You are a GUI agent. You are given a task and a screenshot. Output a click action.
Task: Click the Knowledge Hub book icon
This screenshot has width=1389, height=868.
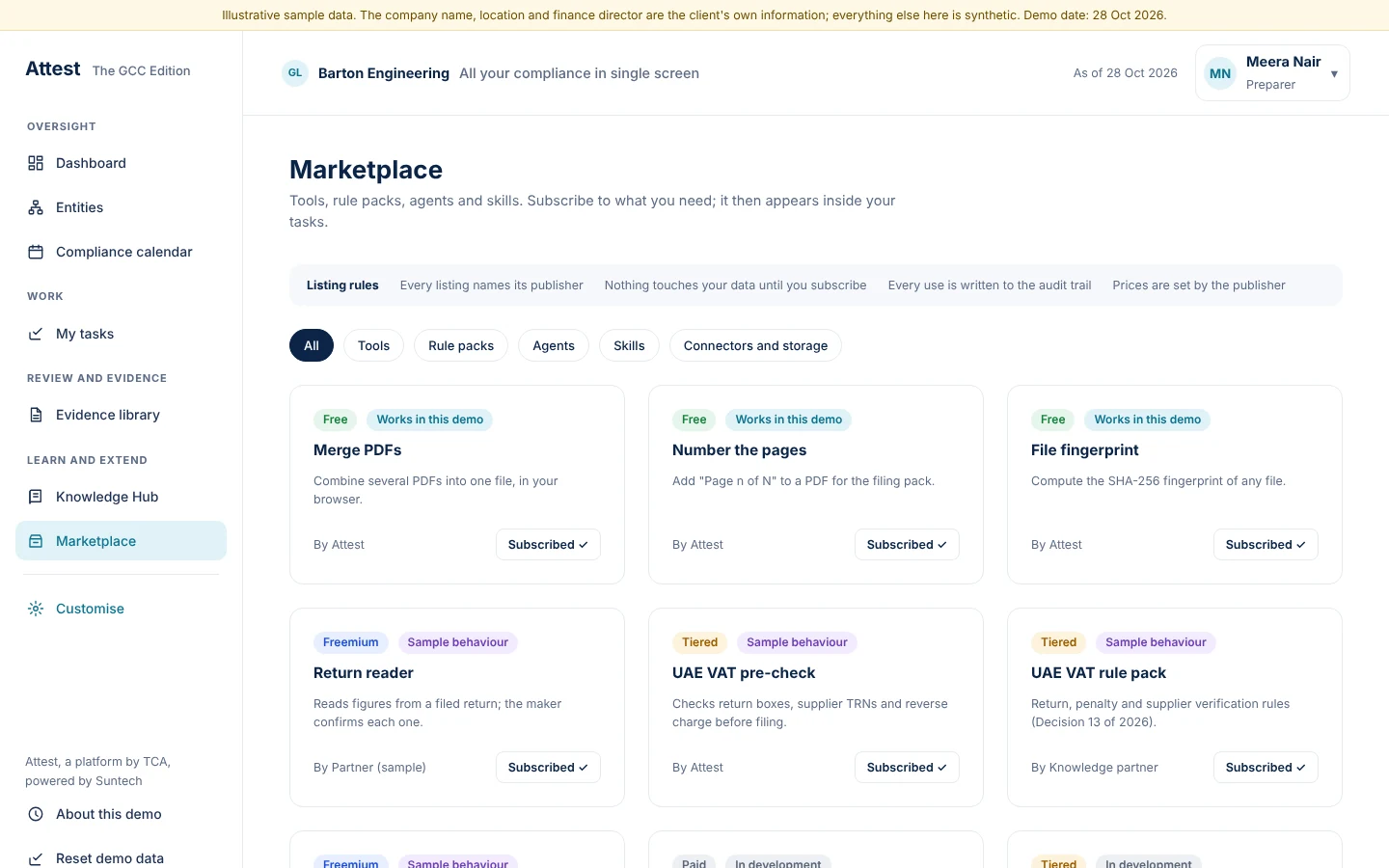coord(36,497)
